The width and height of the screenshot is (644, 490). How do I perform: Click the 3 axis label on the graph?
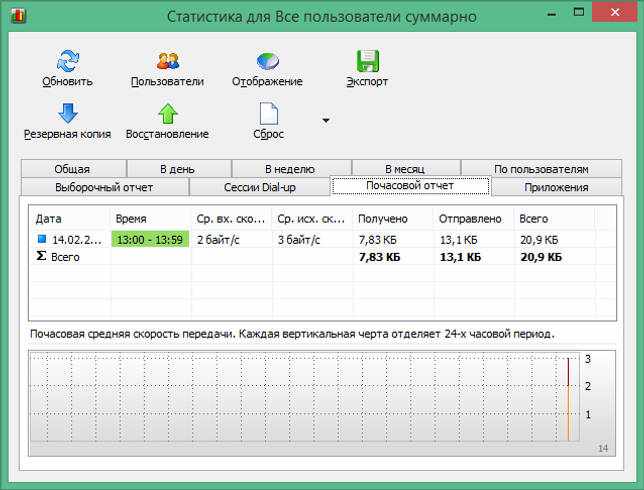tap(588, 359)
